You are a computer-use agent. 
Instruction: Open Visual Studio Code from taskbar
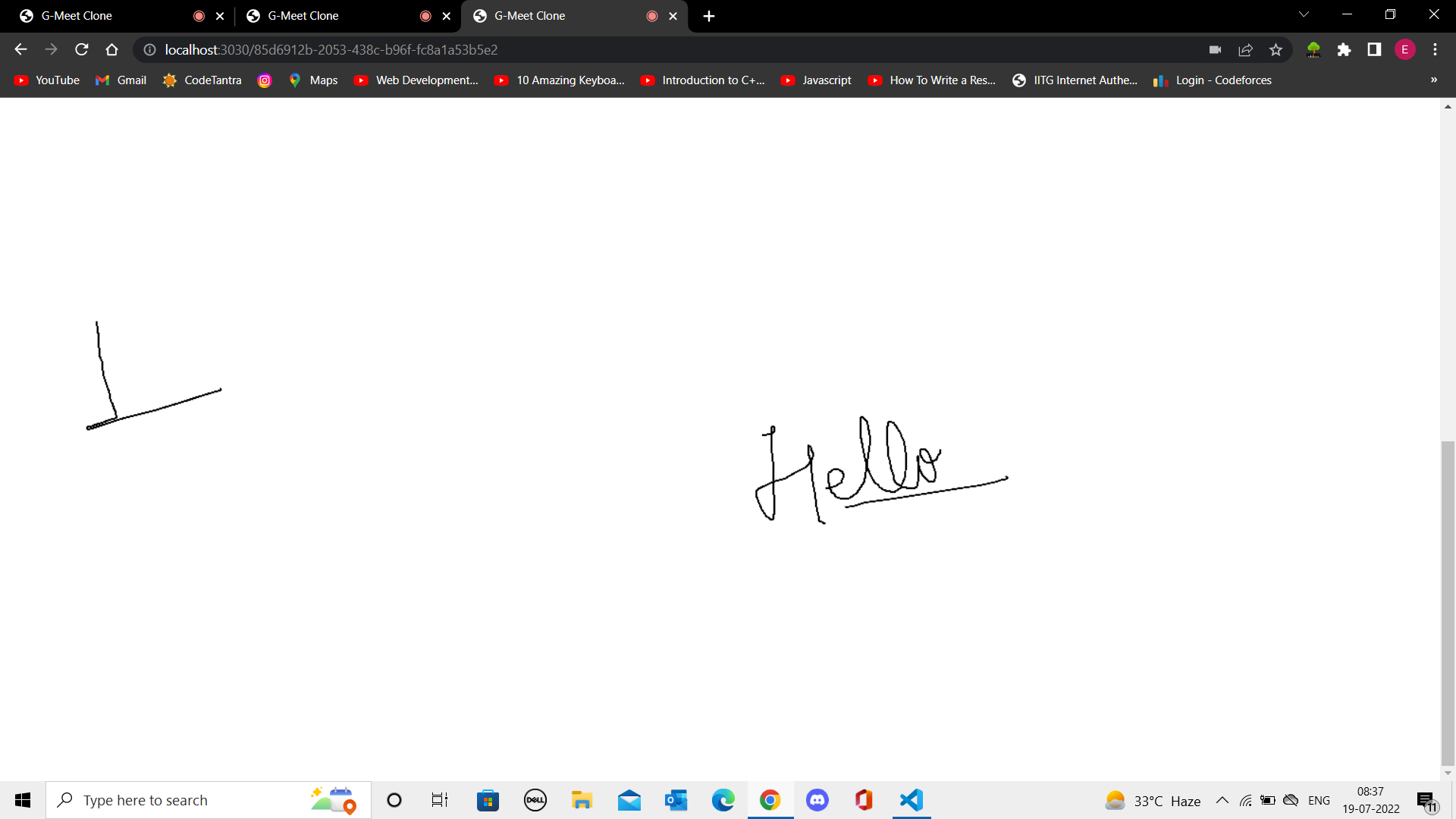911,800
